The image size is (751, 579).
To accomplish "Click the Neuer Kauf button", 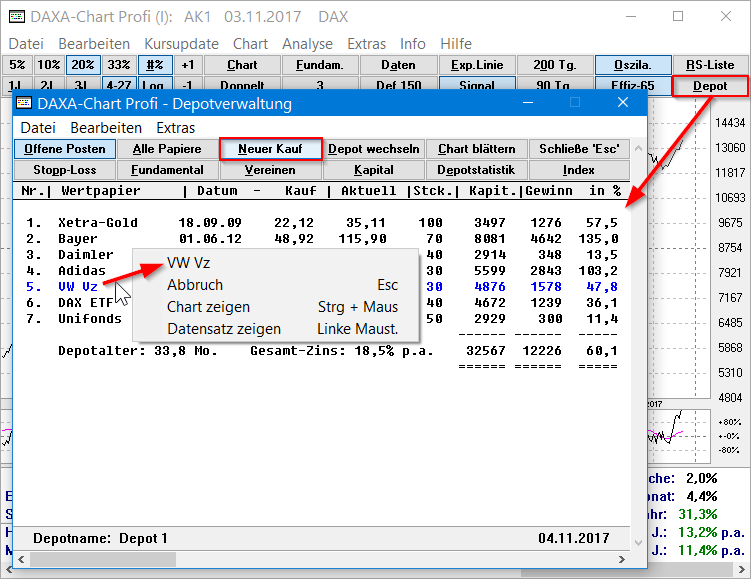I will pos(272,149).
